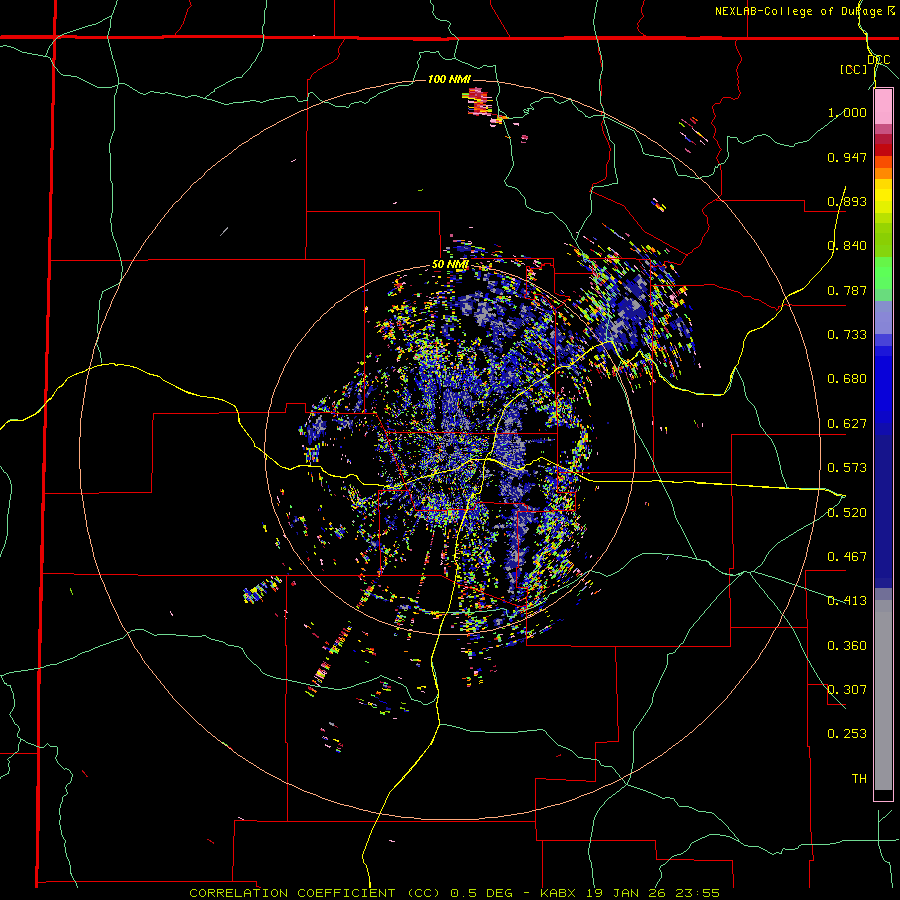Click the 0.627 legend value
Screen dimensions: 900x900
point(847,424)
